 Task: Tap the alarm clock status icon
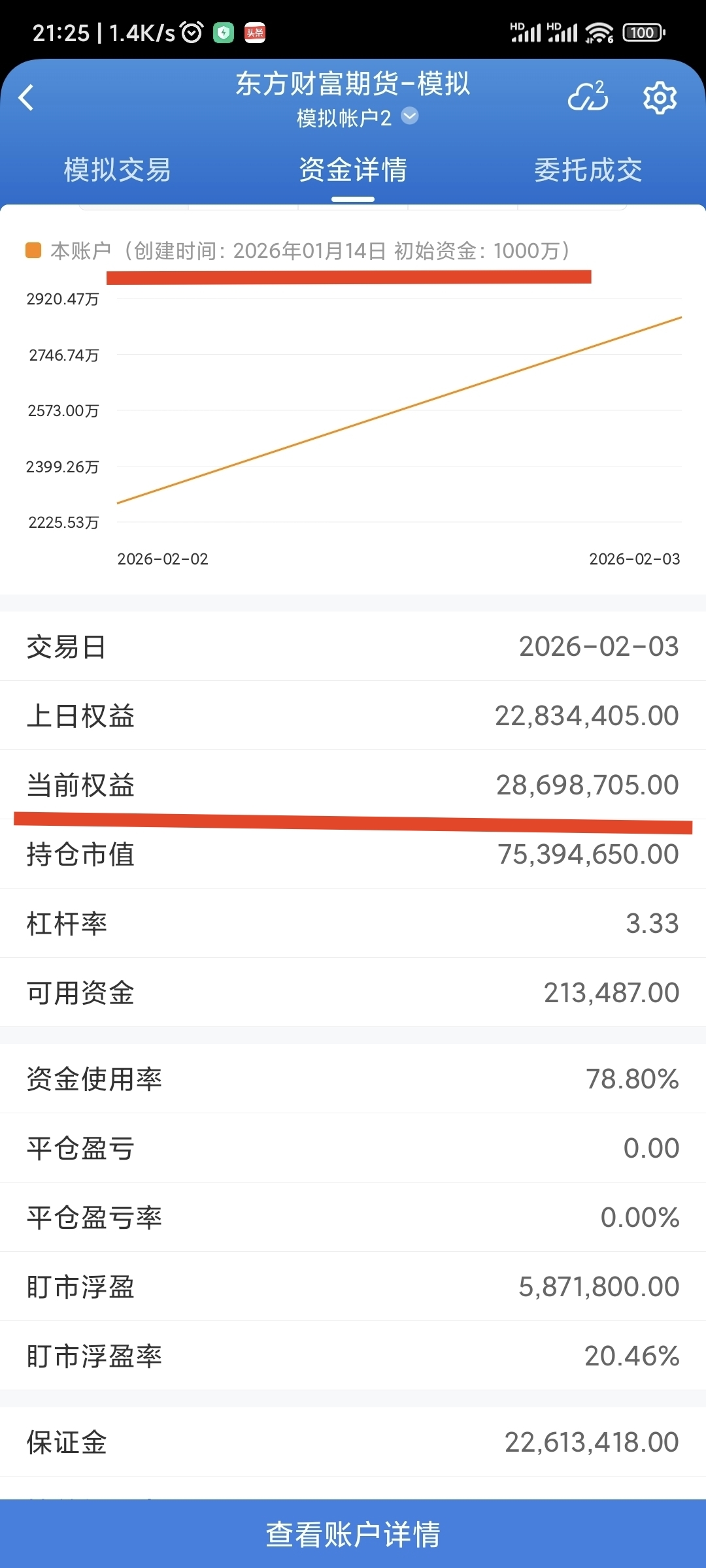point(192,32)
